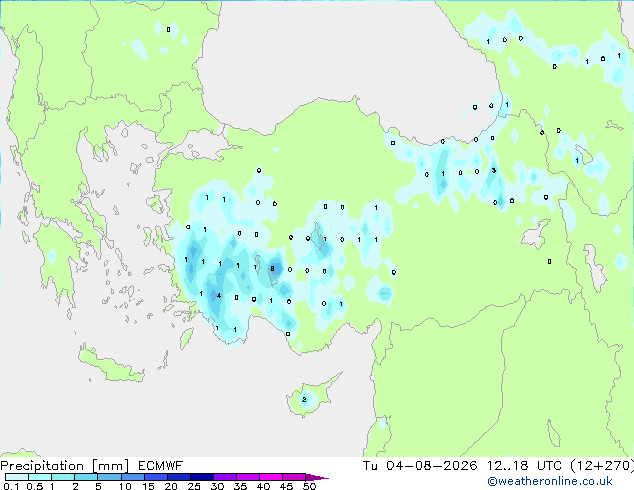Select the 30–35 mm purple legend swatch
The width and height of the screenshot is (634, 490).
pos(224,477)
